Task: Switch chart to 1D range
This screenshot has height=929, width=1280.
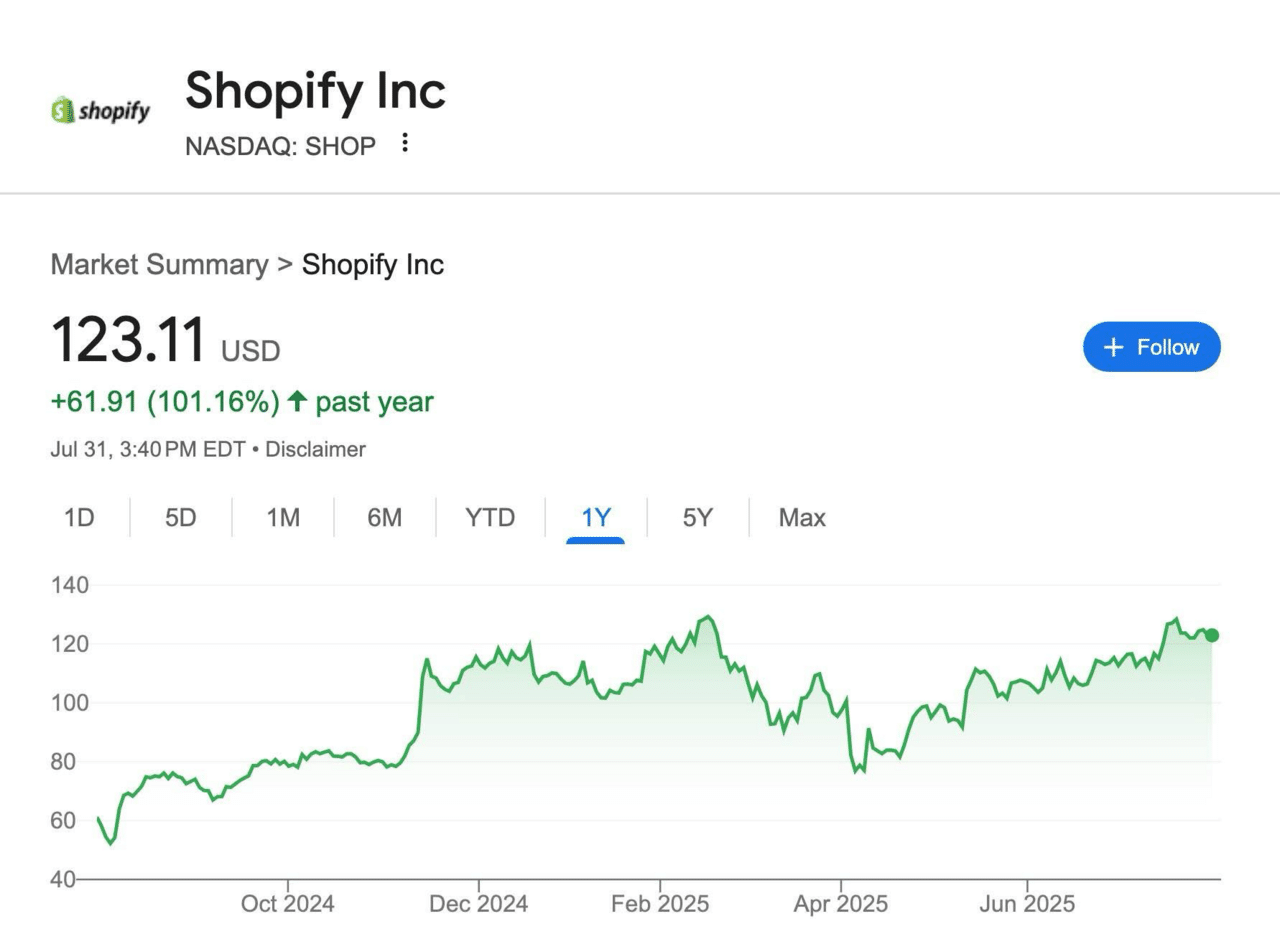Action: [x=79, y=518]
